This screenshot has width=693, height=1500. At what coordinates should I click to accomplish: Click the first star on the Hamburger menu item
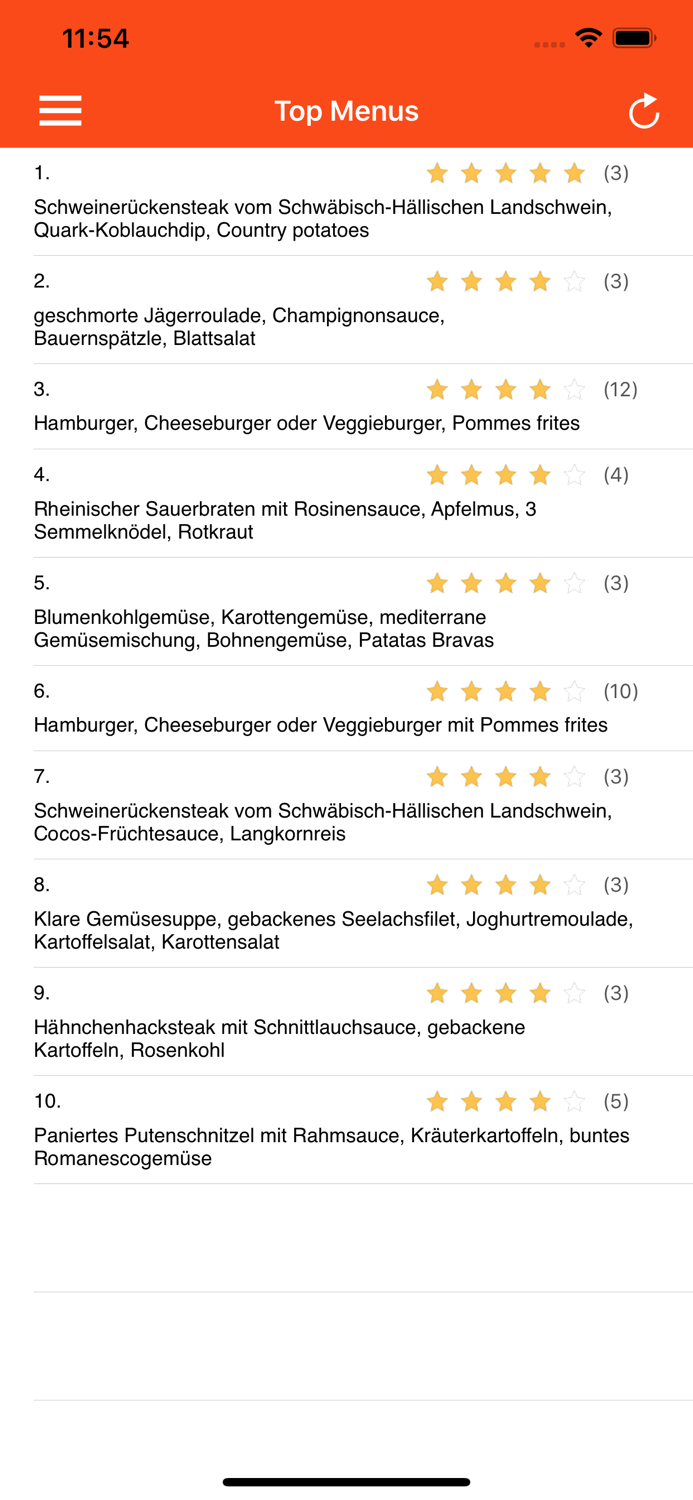[437, 390]
